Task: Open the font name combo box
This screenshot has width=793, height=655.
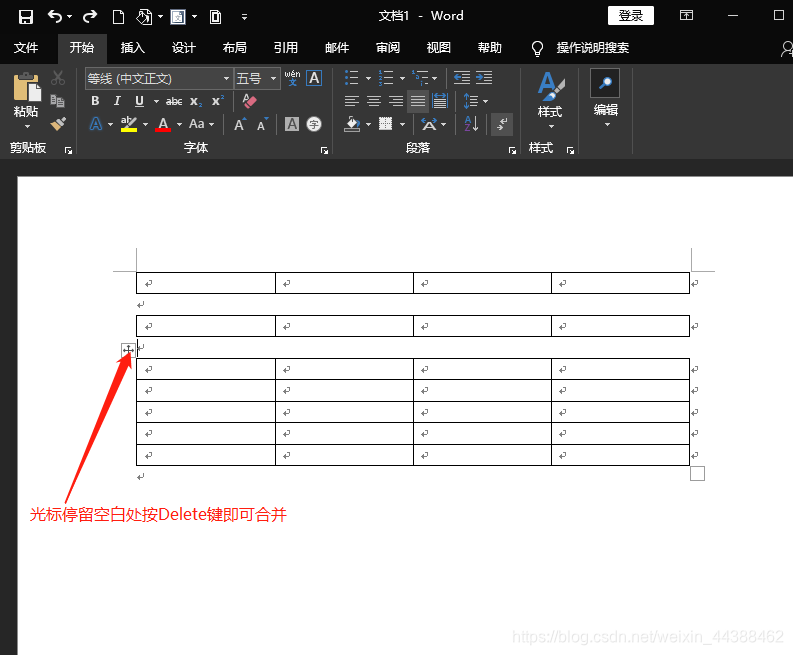Action: point(159,78)
